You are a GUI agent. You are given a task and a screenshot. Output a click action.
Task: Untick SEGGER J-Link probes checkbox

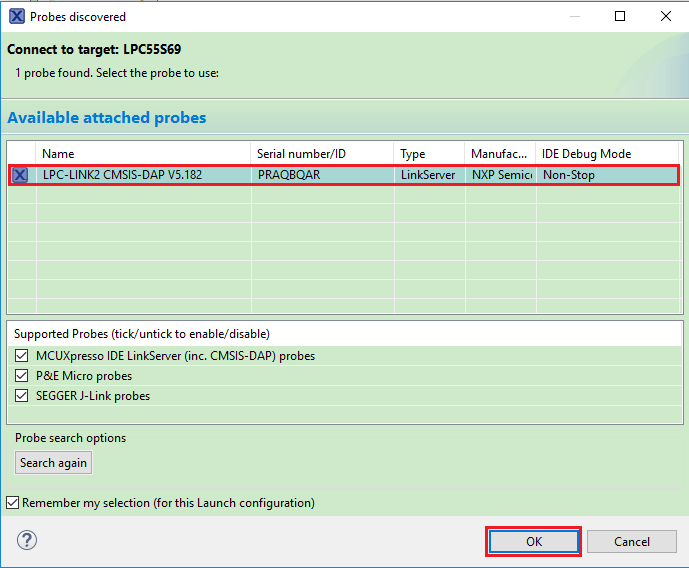[x=22, y=396]
